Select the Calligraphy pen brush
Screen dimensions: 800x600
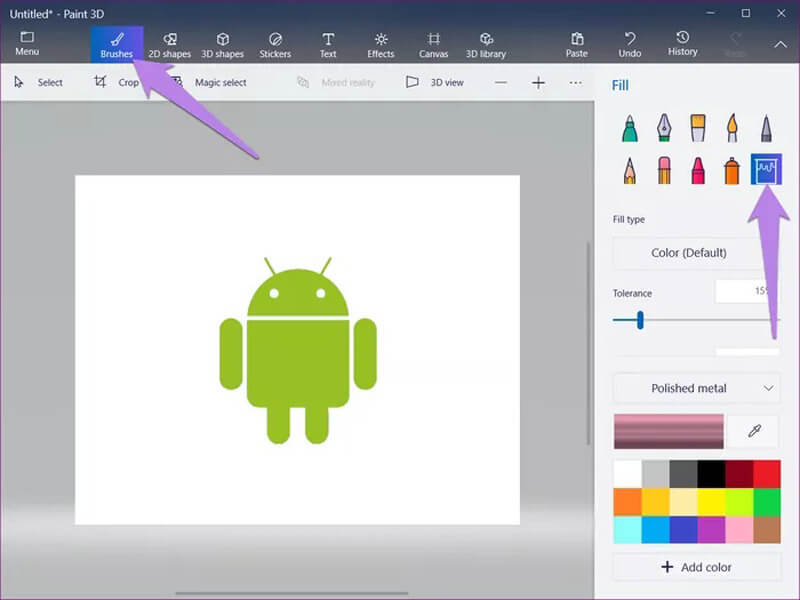click(x=664, y=128)
